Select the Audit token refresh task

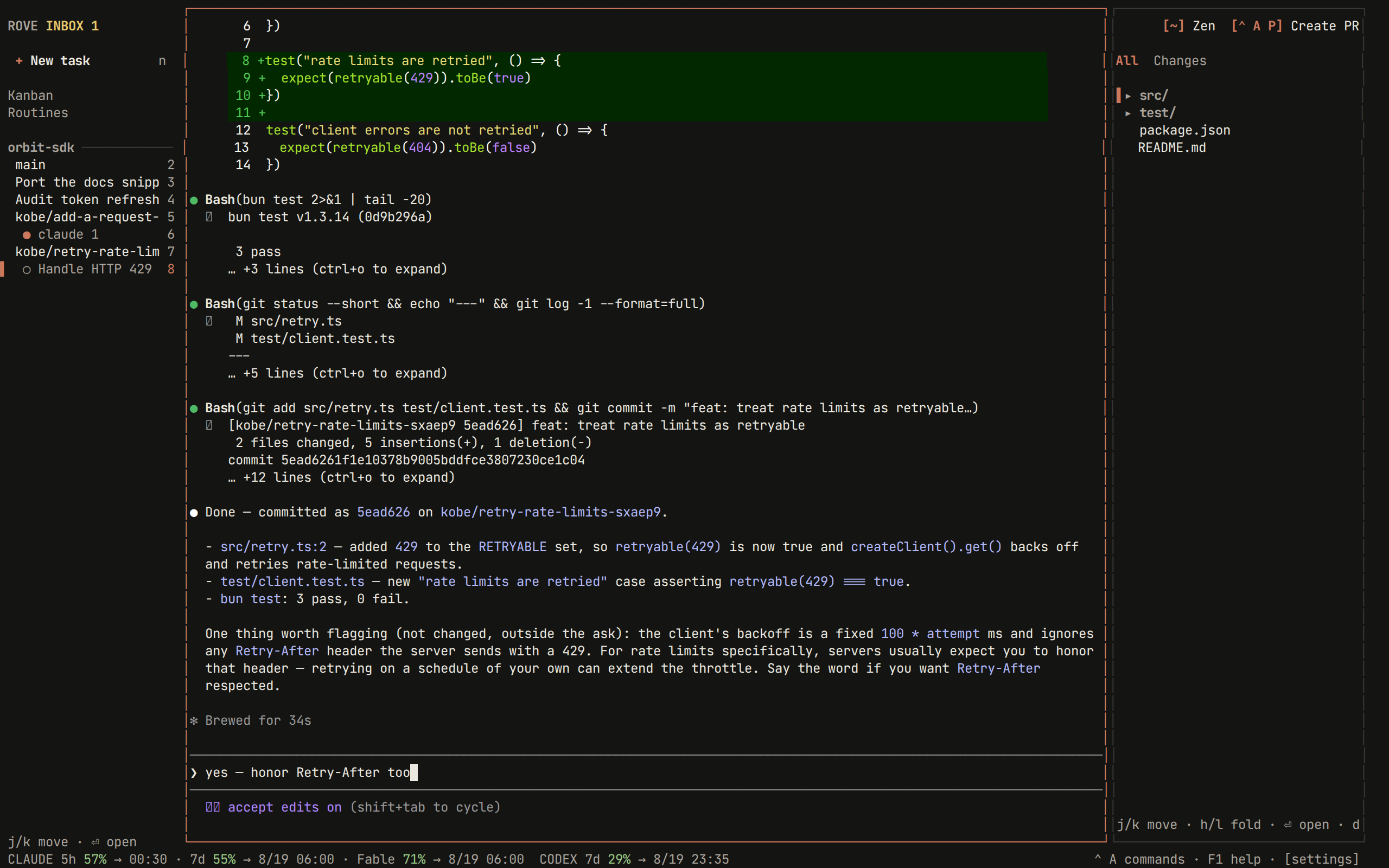[x=92, y=200]
